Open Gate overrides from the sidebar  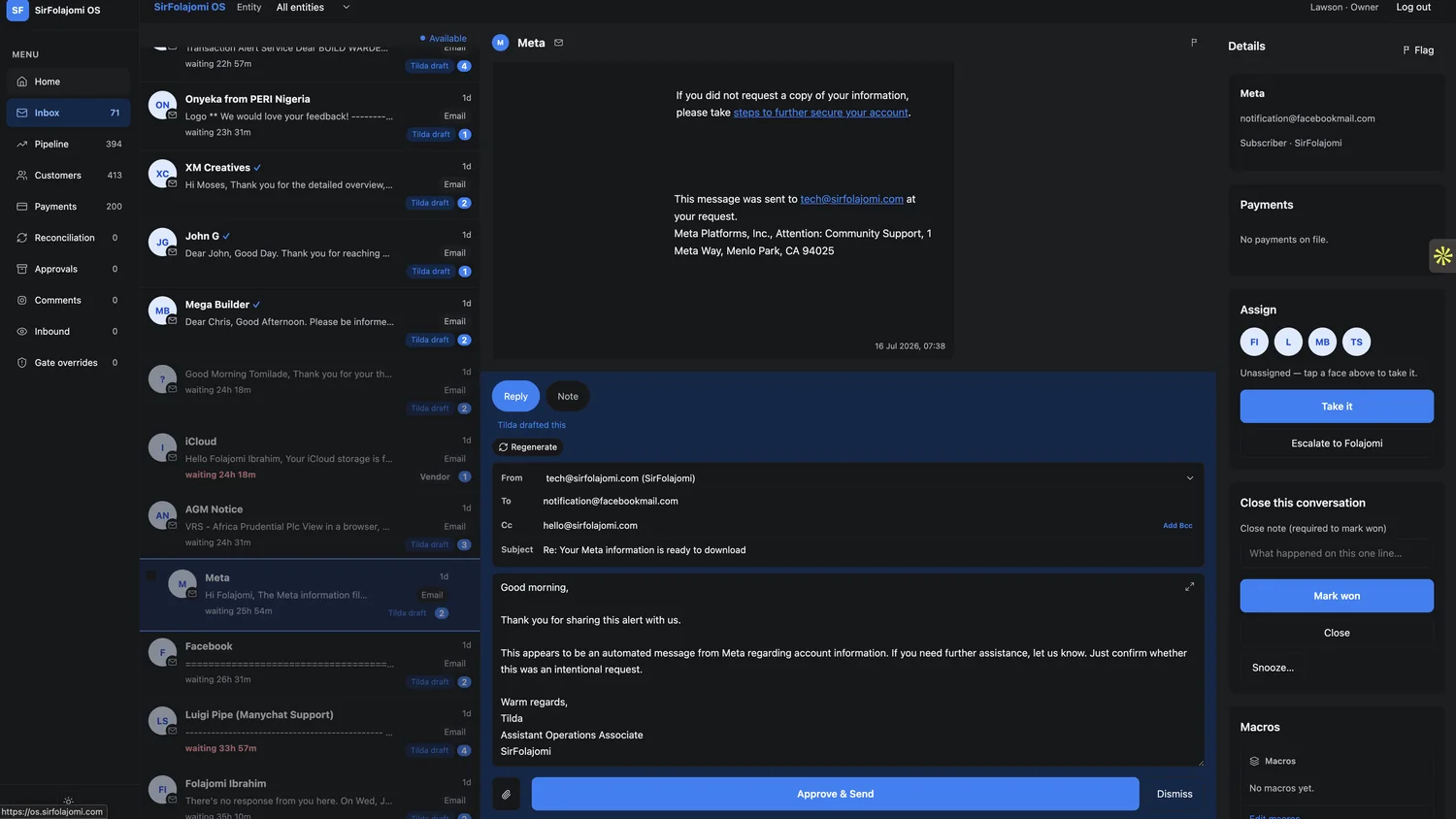click(x=68, y=363)
